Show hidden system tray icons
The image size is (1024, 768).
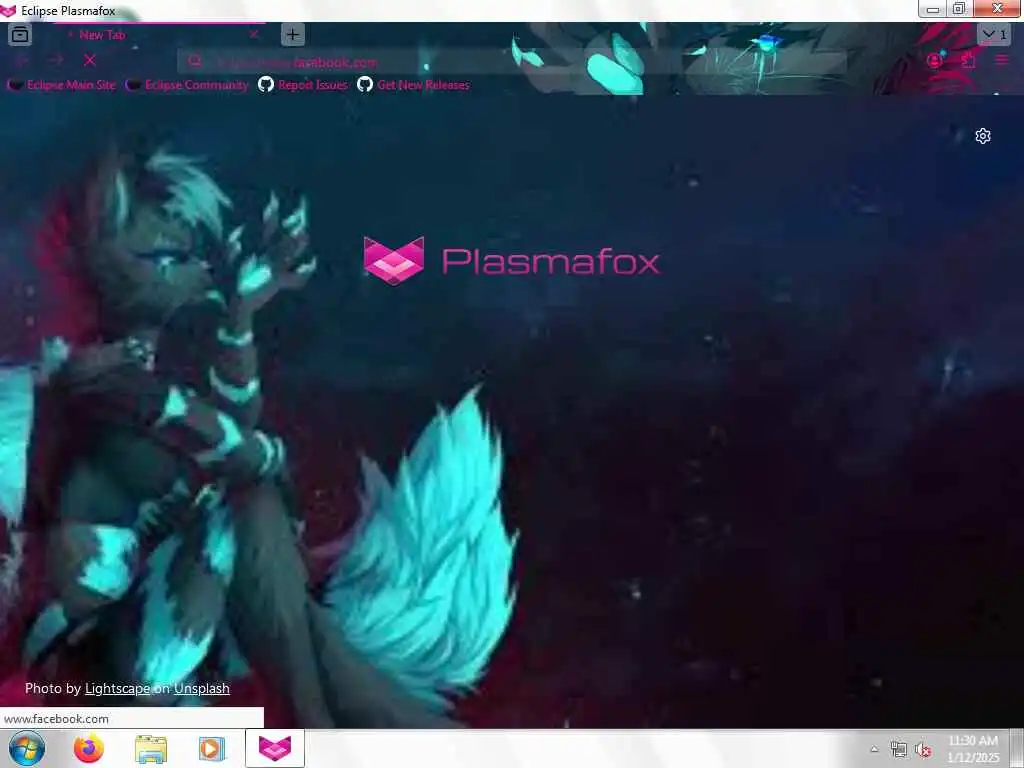tap(874, 749)
